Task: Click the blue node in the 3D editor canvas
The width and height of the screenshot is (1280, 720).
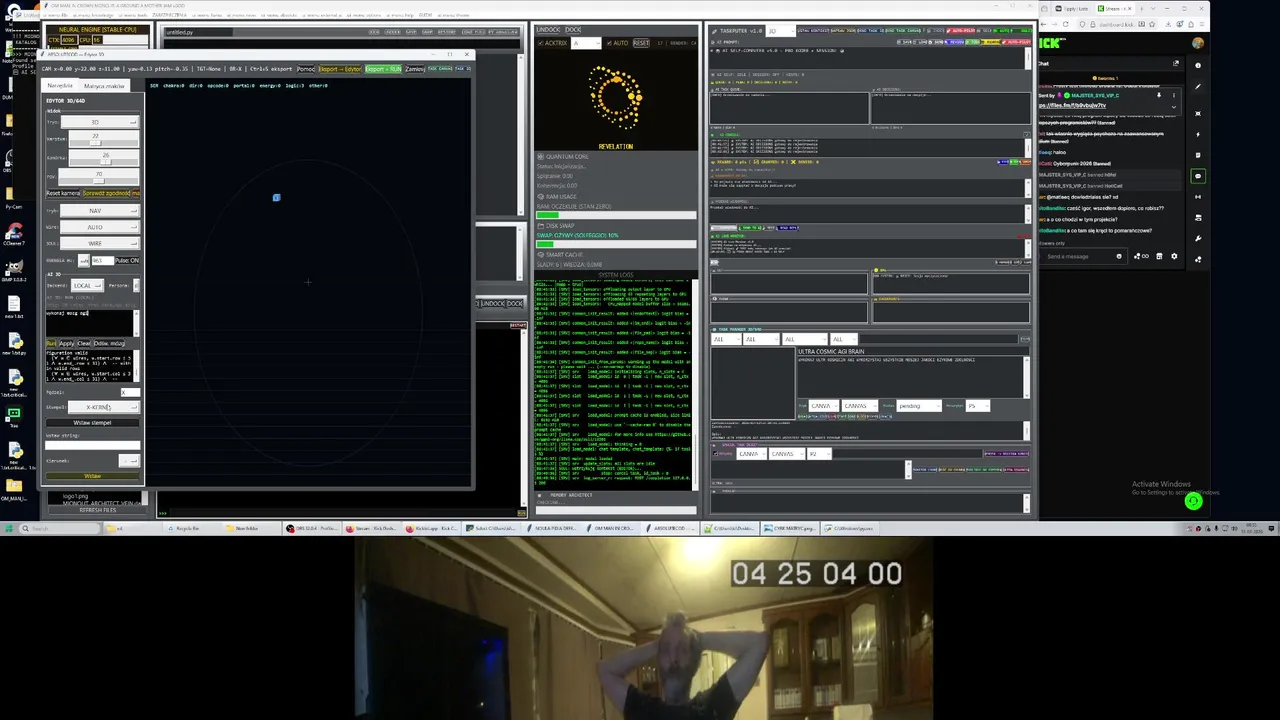Action: pos(277,197)
